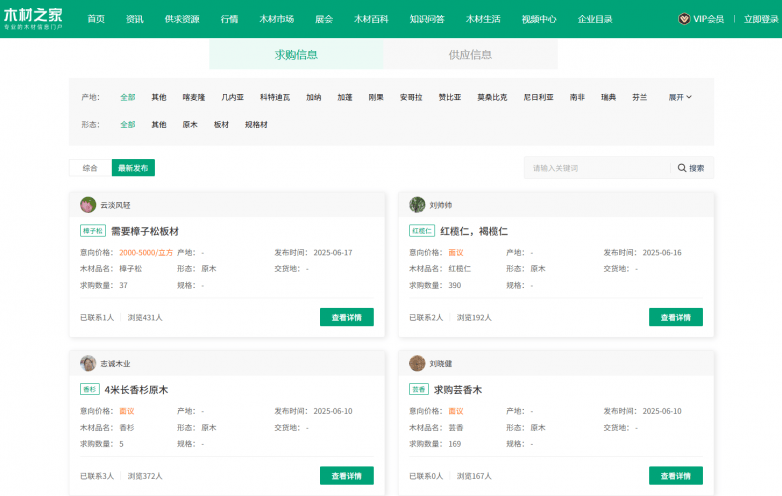The width and height of the screenshot is (782, 496).
Task: Click the 立即登录 link
Action: tap(761, 19)
